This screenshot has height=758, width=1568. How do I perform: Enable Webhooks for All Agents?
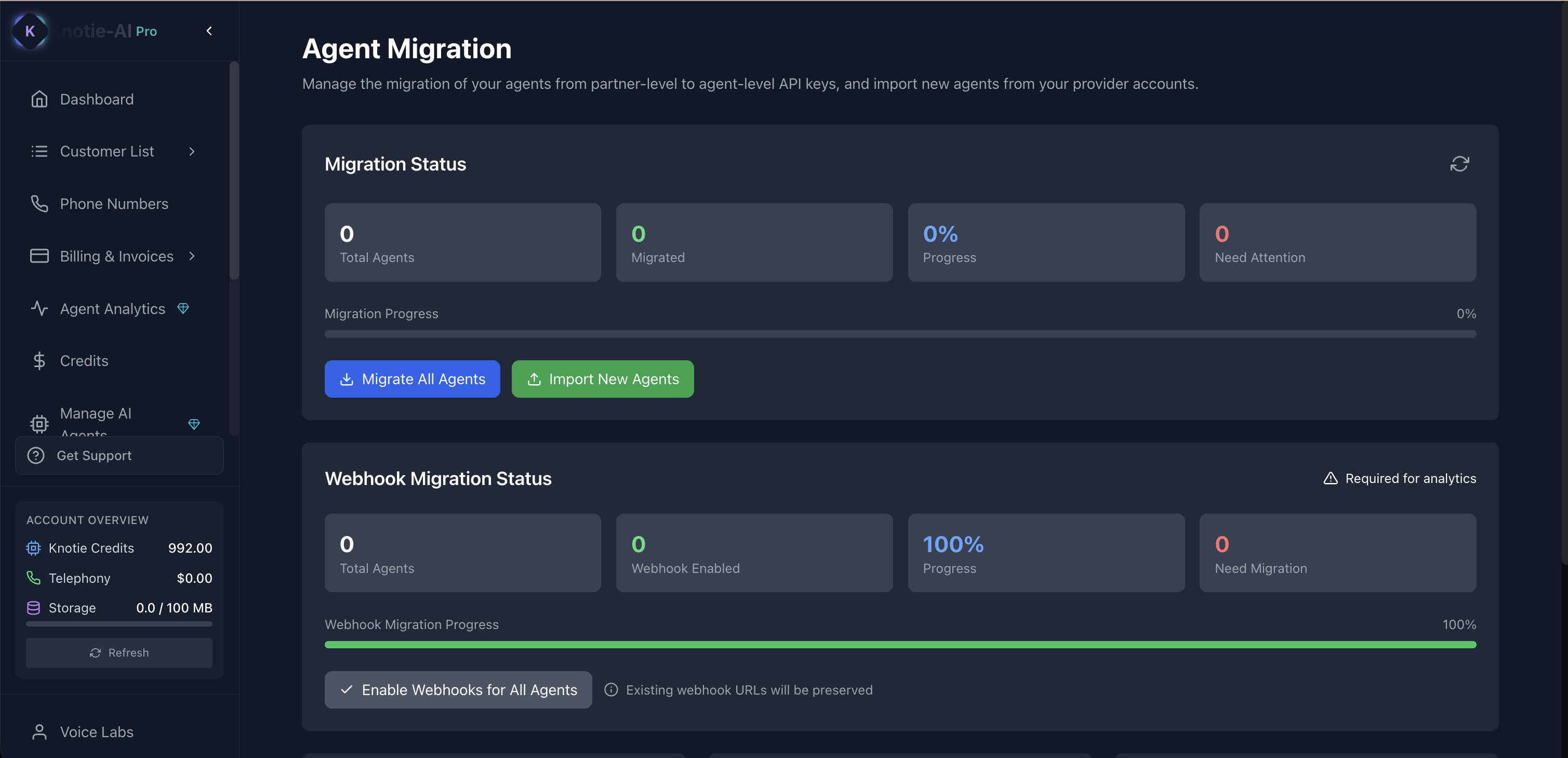coord(458,690)
